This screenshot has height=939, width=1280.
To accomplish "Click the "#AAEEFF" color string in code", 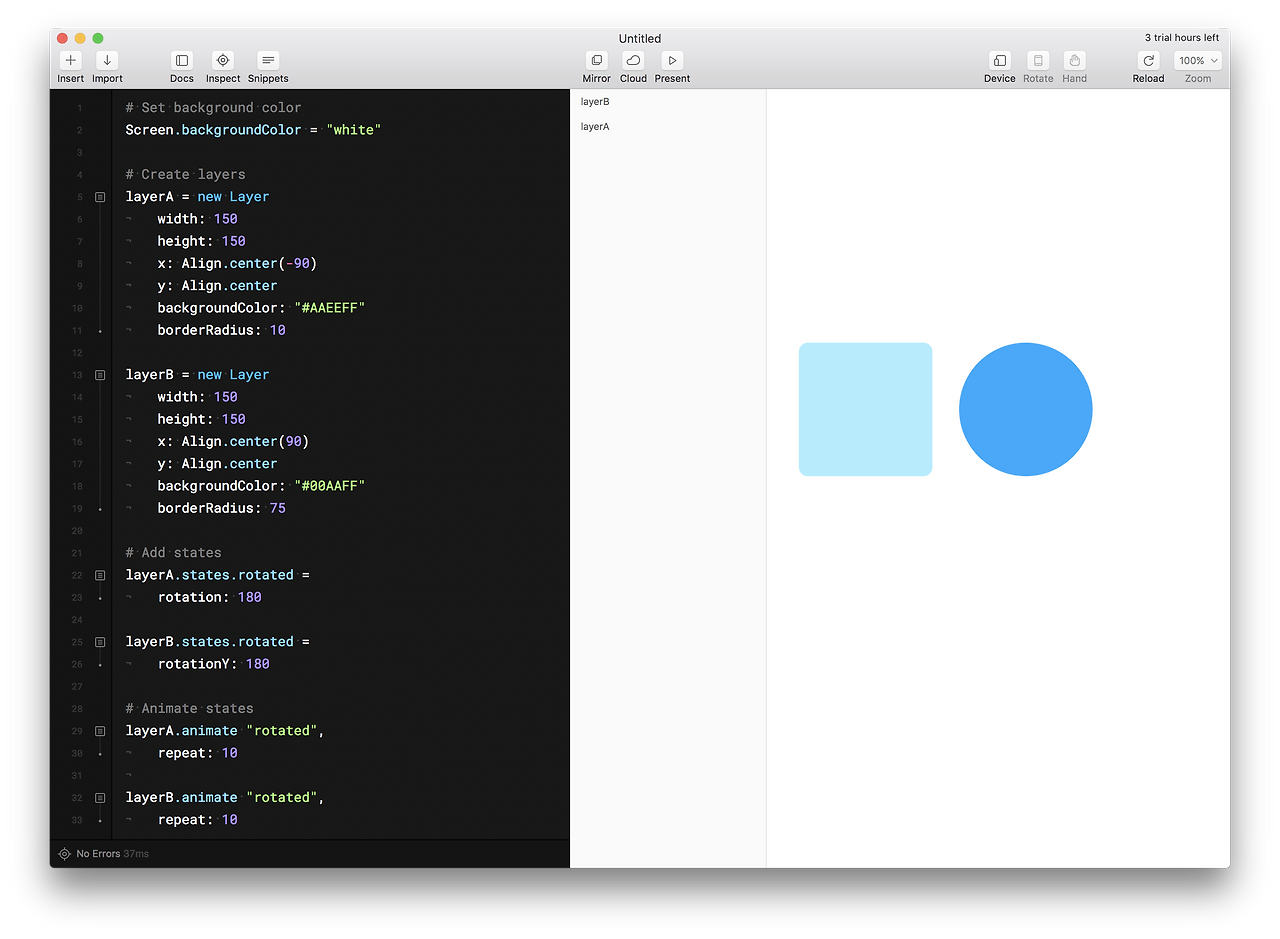I will pos(329,308).
